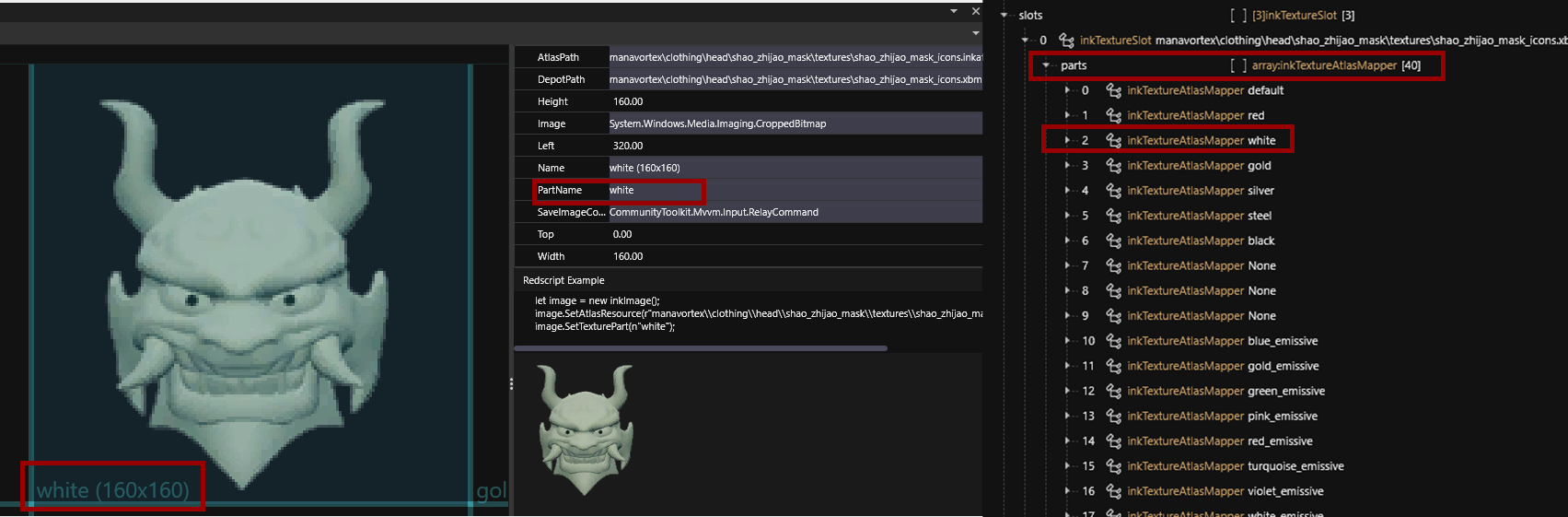Image resolution: width=1568 pixels, height=517 pixels.
Task: Expand the white atlas mapper entry
Action: coord(1067,141)
